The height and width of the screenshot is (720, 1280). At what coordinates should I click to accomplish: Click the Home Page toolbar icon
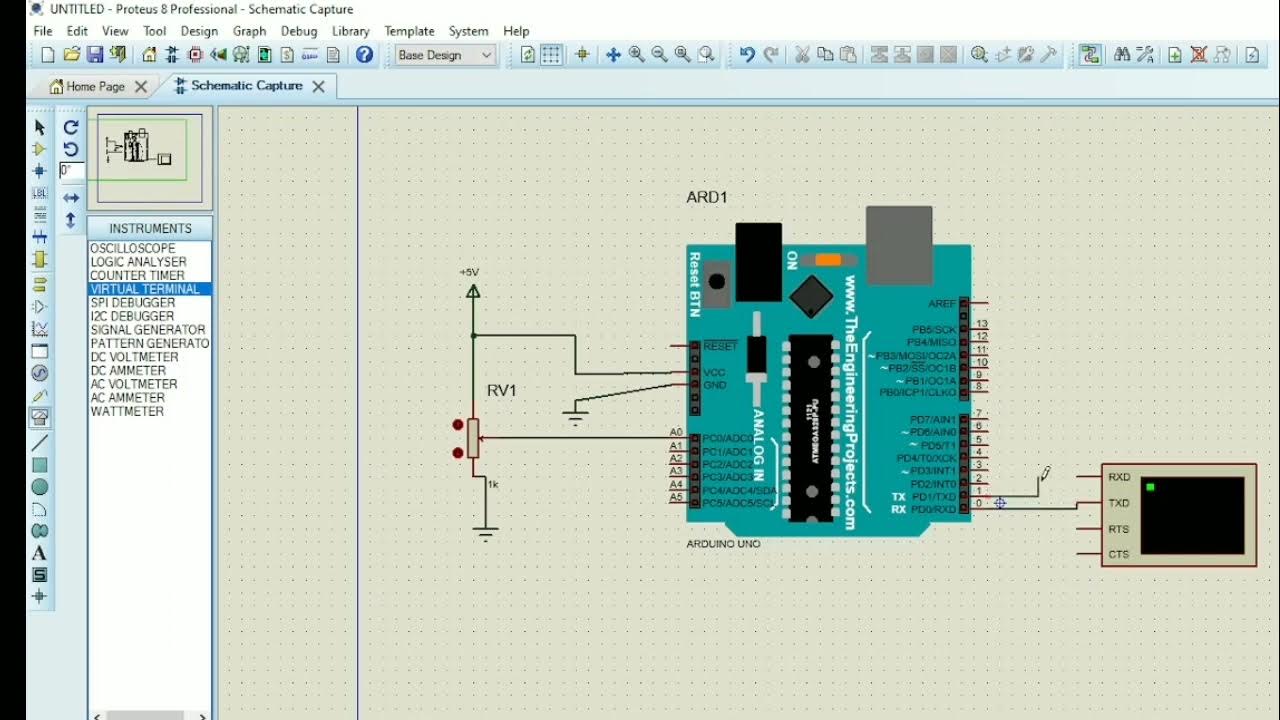(149, 55)
